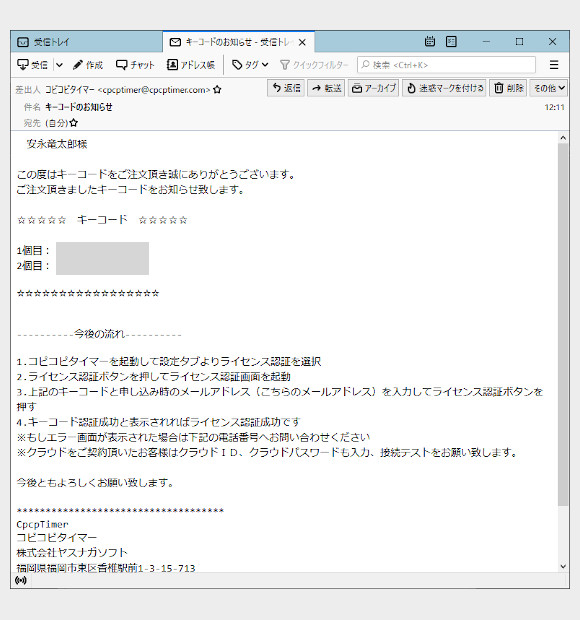580x620 pixels.
Task: Open the calendar icon in tab bar
Action: pyautogui.click(x=430, y=42)
